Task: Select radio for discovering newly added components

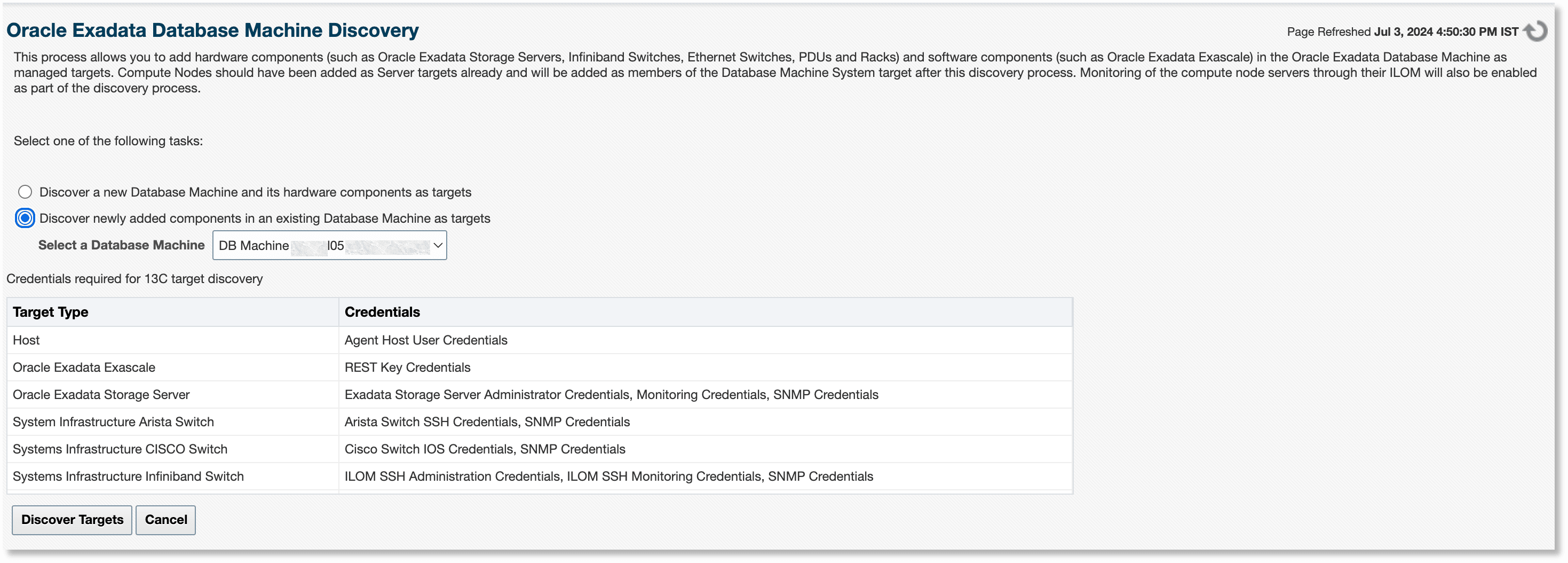Action: point(25,217)
